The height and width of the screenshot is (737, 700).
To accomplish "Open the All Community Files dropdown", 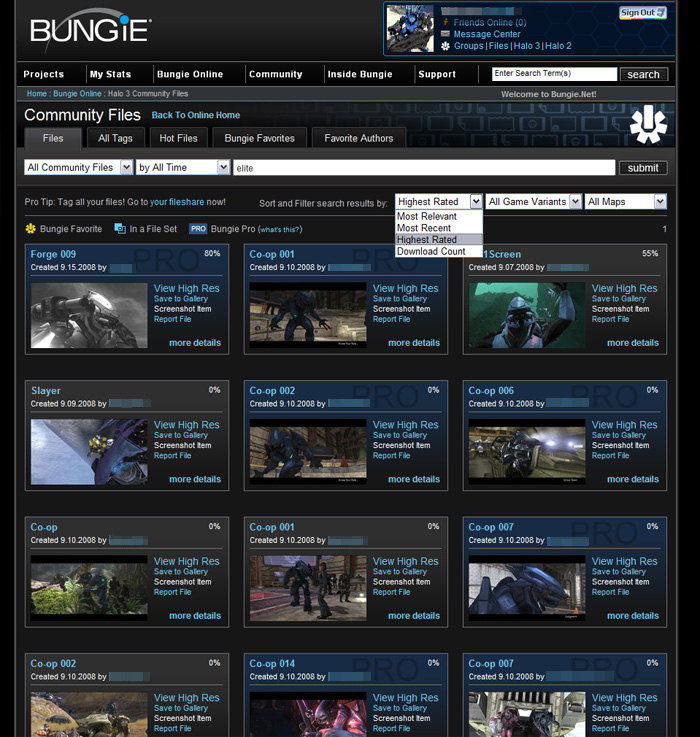I will click(x=78, y=168).
